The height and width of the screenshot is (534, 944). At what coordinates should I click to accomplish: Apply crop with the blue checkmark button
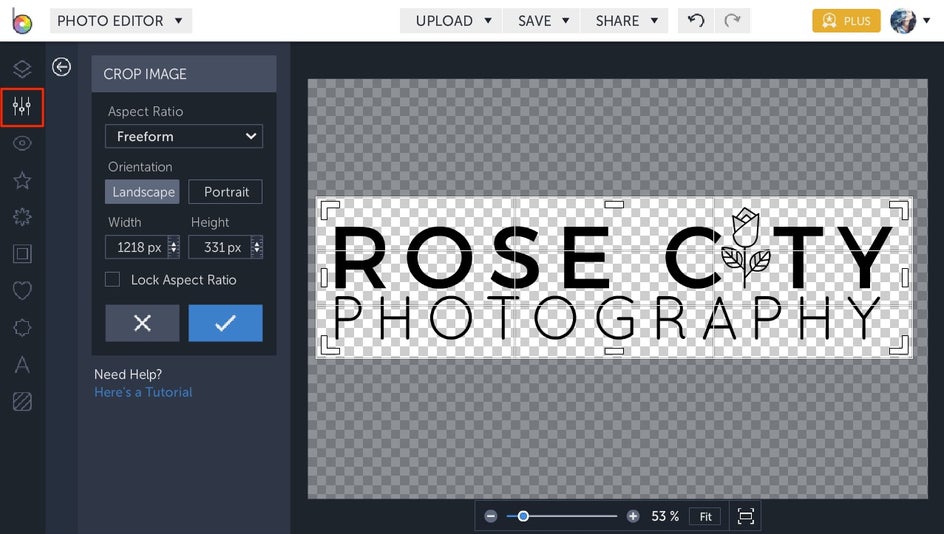click(225, 323)
